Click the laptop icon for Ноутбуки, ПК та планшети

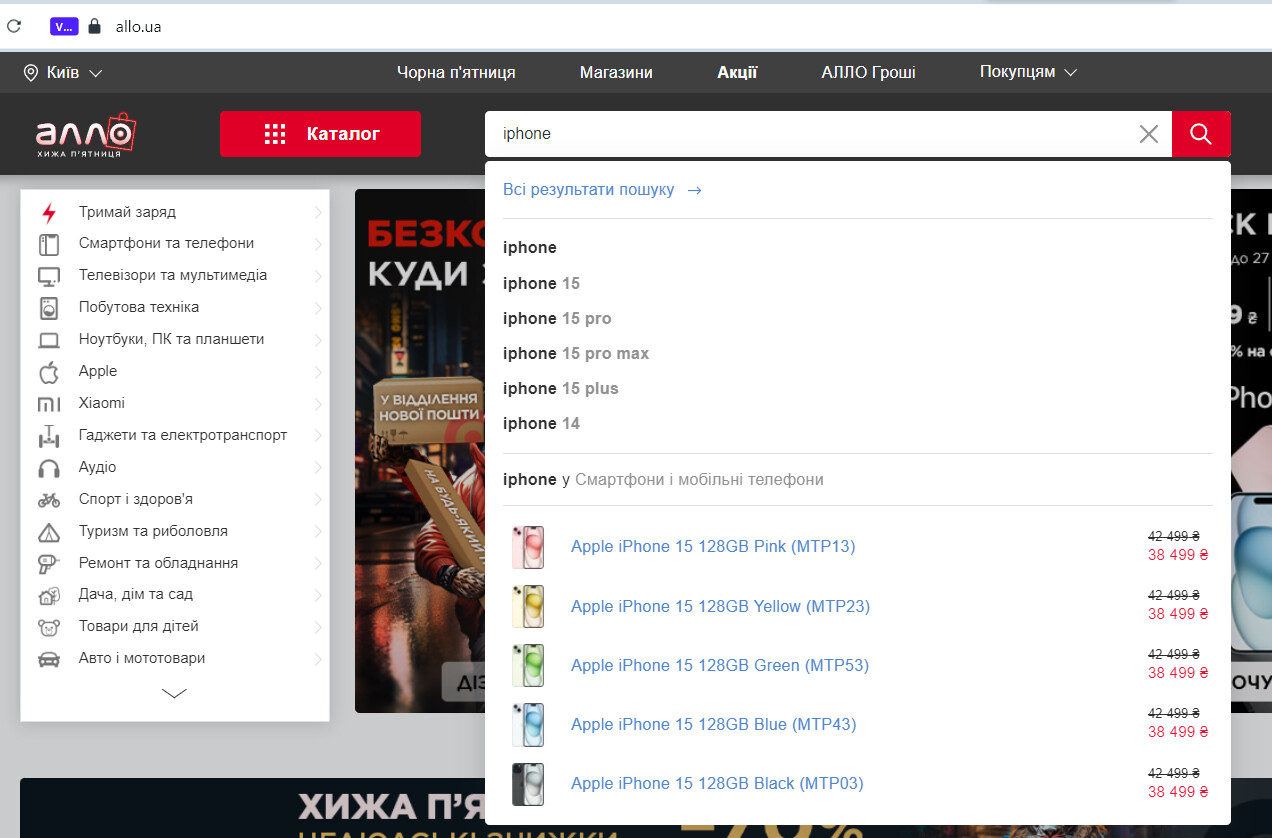coord(49,340)
